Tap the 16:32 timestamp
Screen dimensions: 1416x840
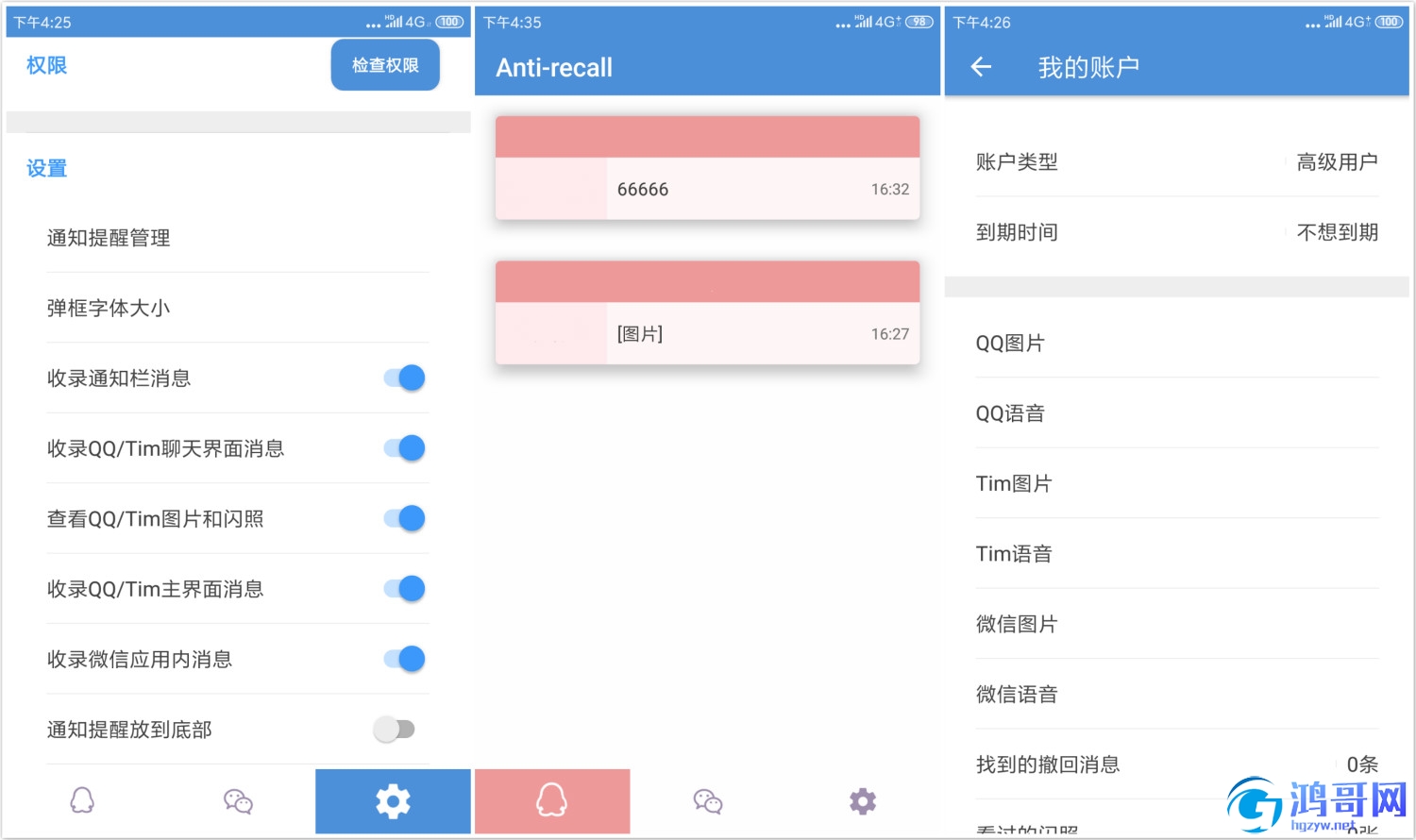tap(890, 189)
